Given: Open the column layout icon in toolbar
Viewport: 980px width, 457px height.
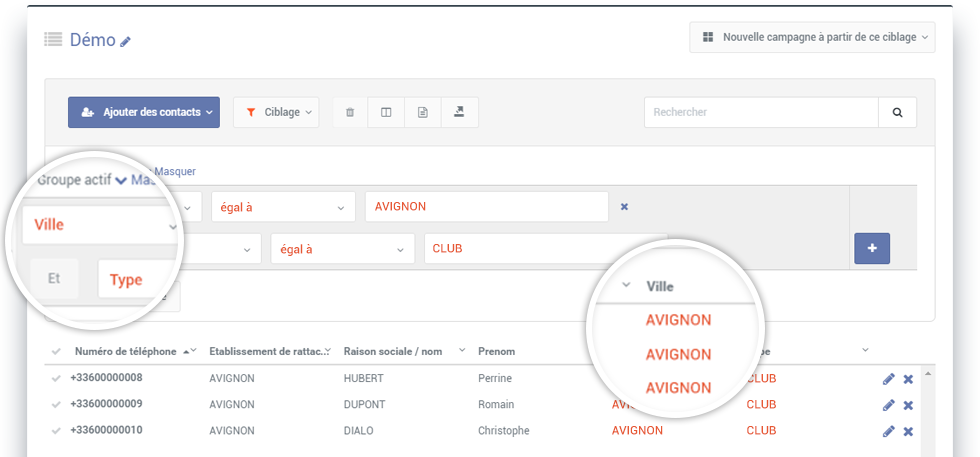Looking at the screenshot, I should point(386,113).
